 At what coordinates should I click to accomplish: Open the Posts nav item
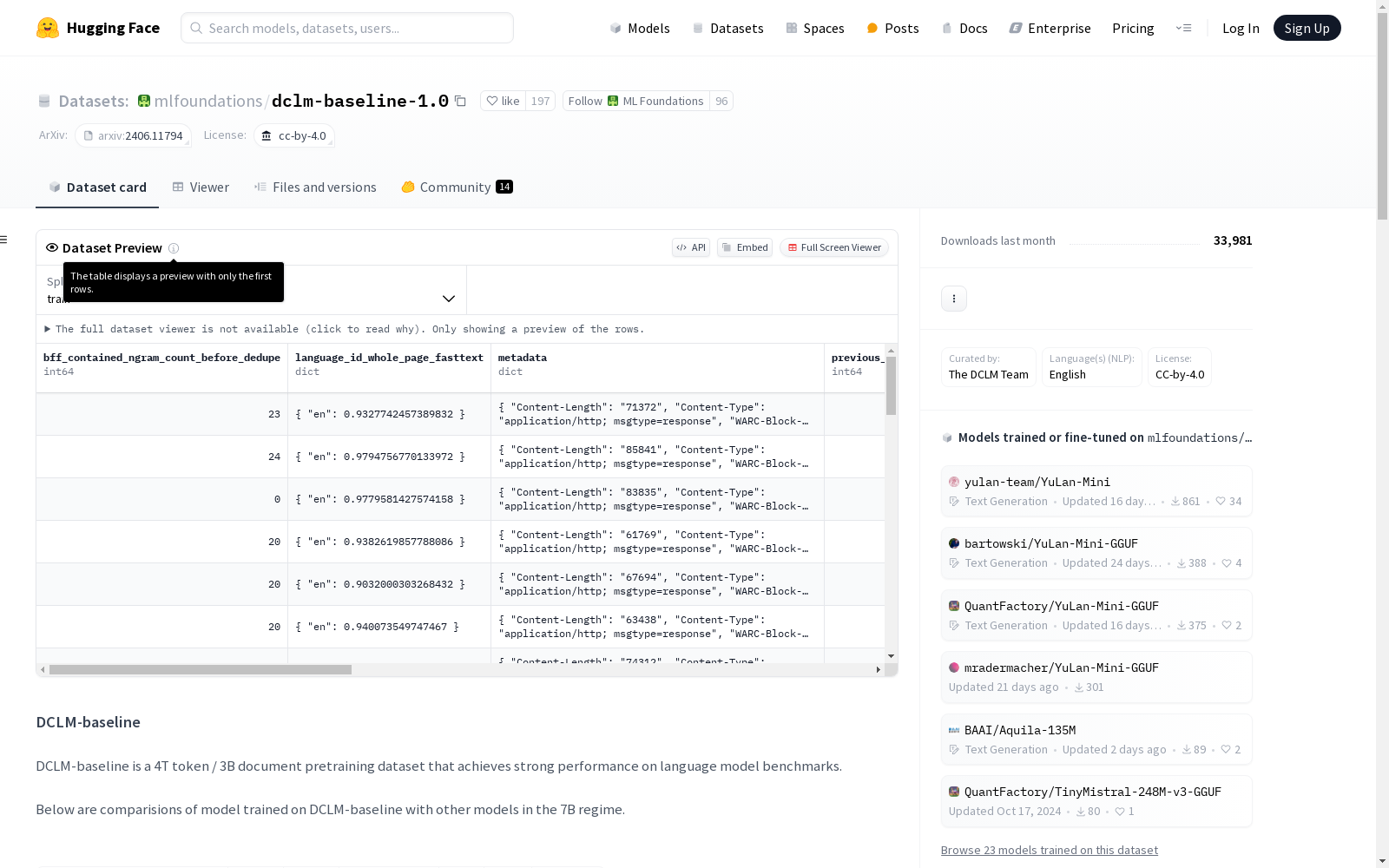892,28
